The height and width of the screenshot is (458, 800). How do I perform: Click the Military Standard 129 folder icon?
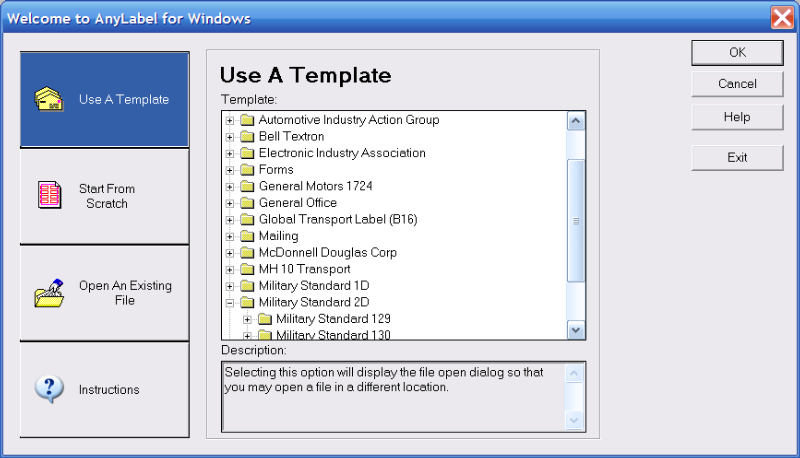265,319
